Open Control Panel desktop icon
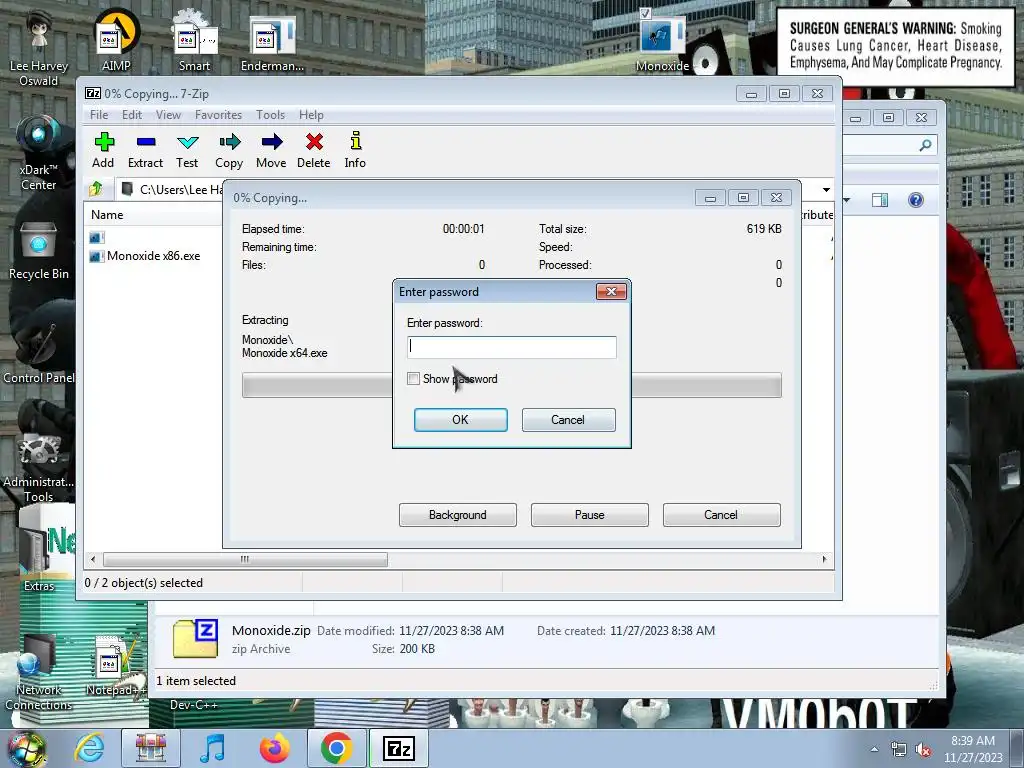This screenshot has width=1024, height=768. (x=39, y=353)
